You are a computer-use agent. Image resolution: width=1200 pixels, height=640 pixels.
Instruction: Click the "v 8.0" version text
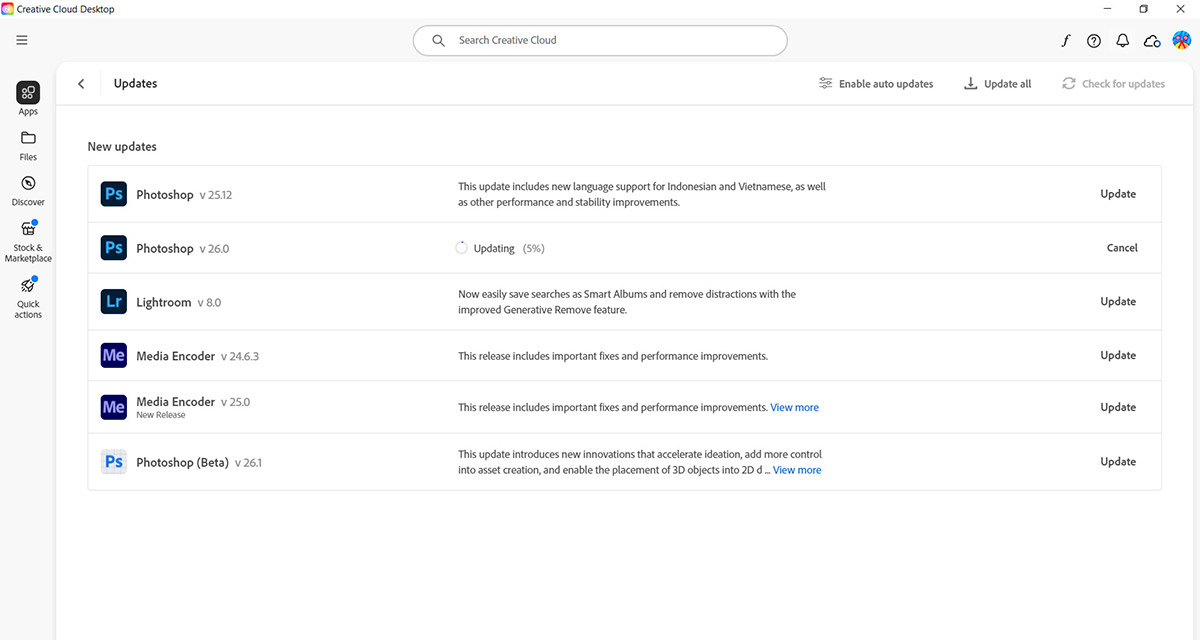click(x=209, y=302)
